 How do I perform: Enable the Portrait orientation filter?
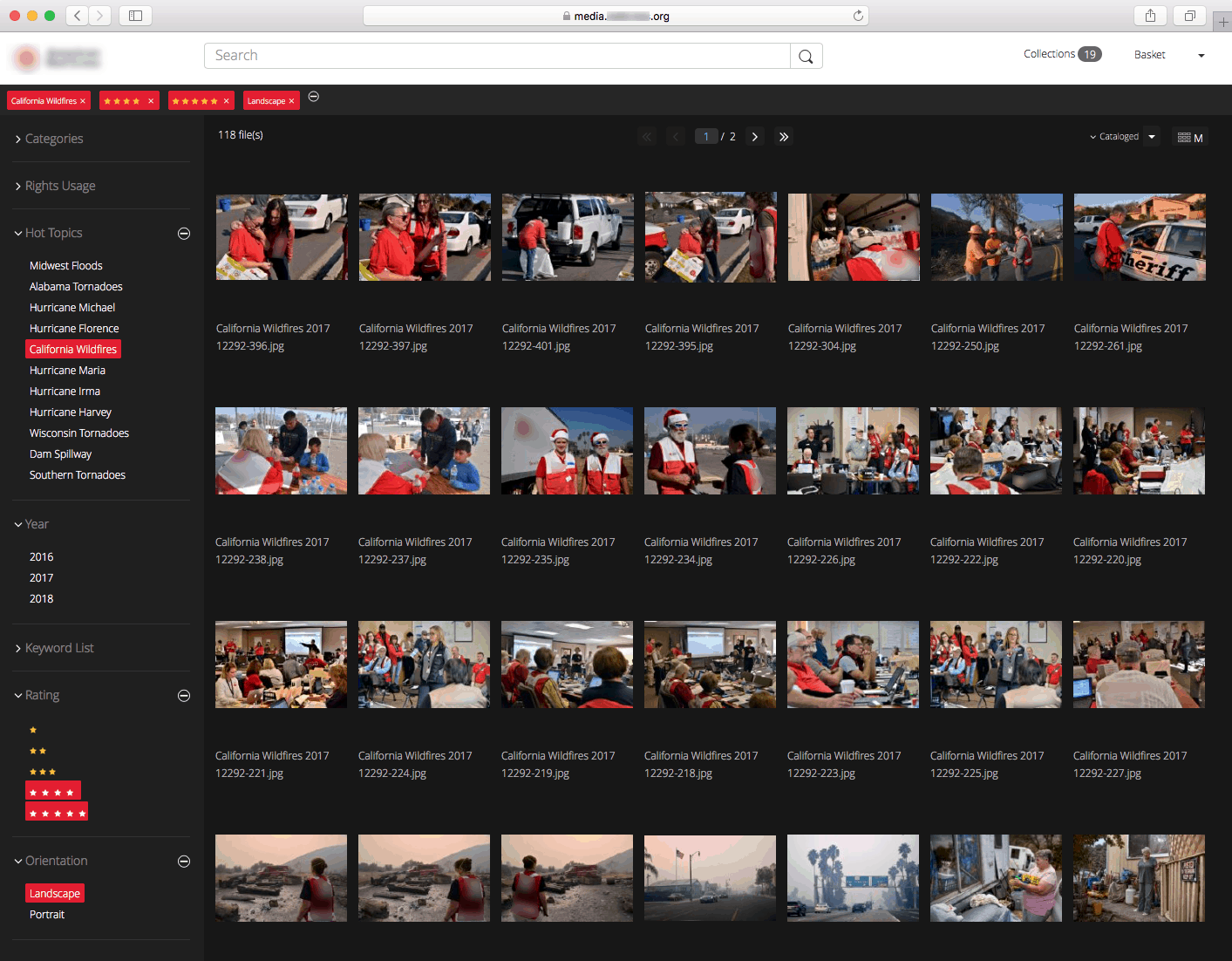tap(47, 914)
